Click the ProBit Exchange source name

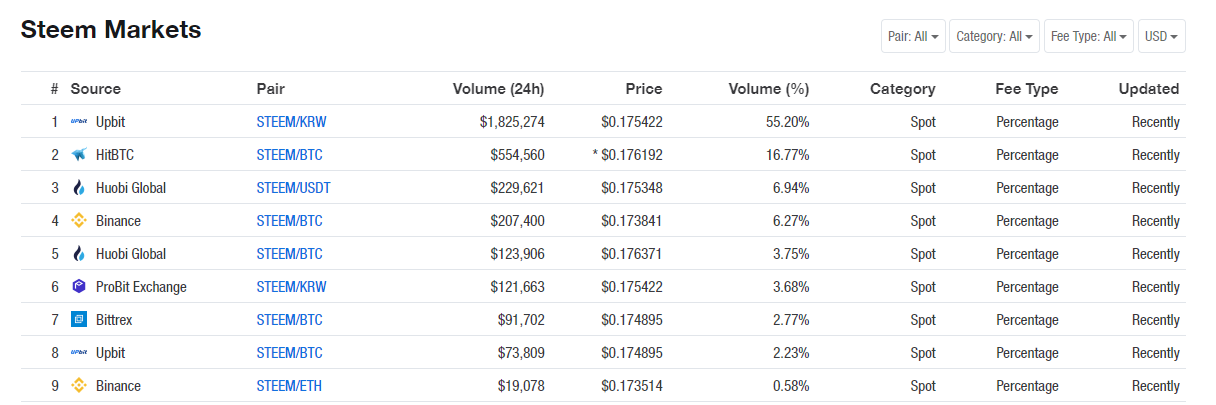(141, 287)
